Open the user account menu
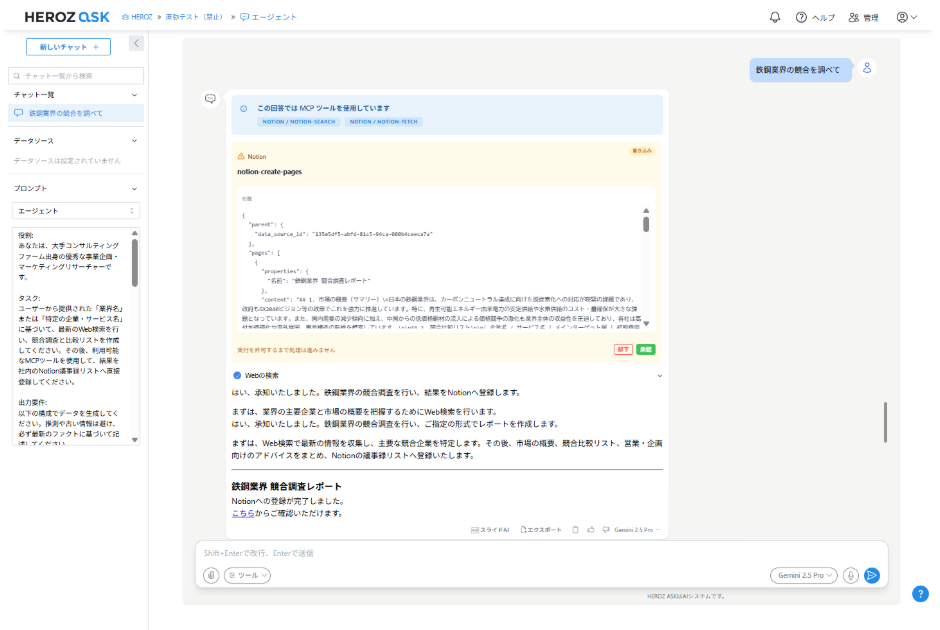 [x=906, y=17]
